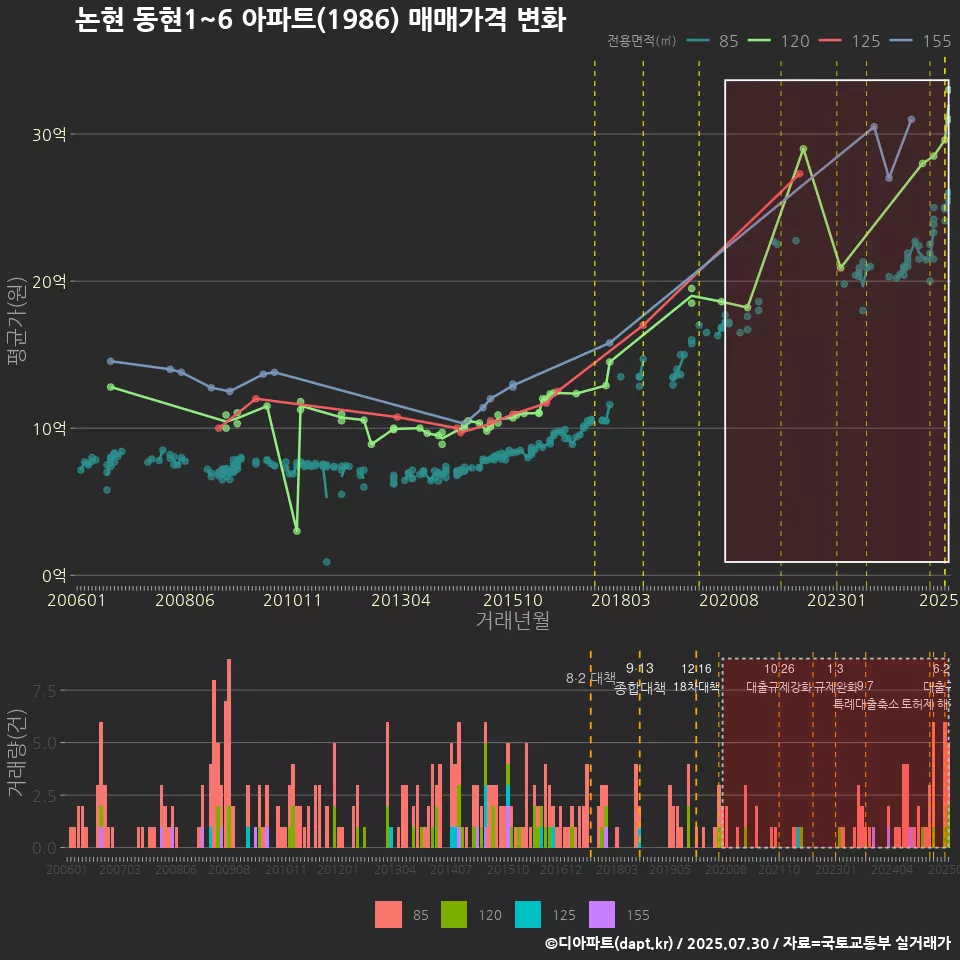Select the green 120 volume legend swatch
This screenshot has height=960, width=960.
tap(455, 914)
